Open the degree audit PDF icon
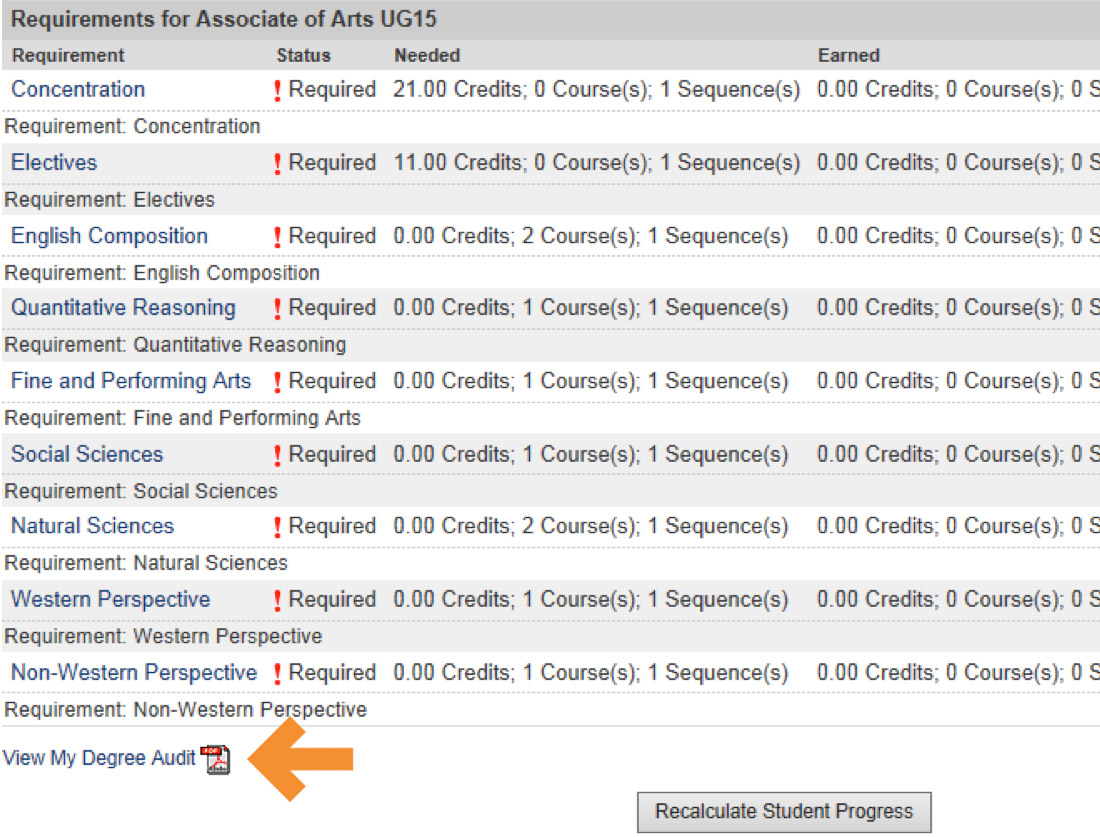The width and height of the screenshot is (1100, 837). pyautogui.click(x=215, y=760)
